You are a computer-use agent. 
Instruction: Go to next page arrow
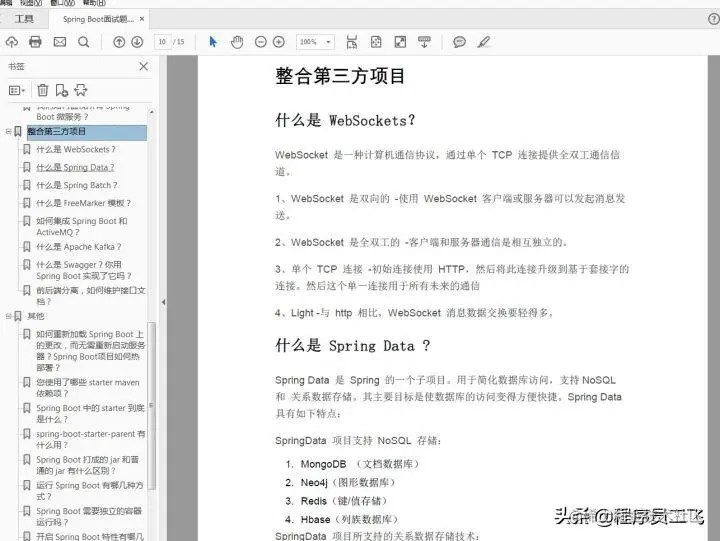click(137, 42)
